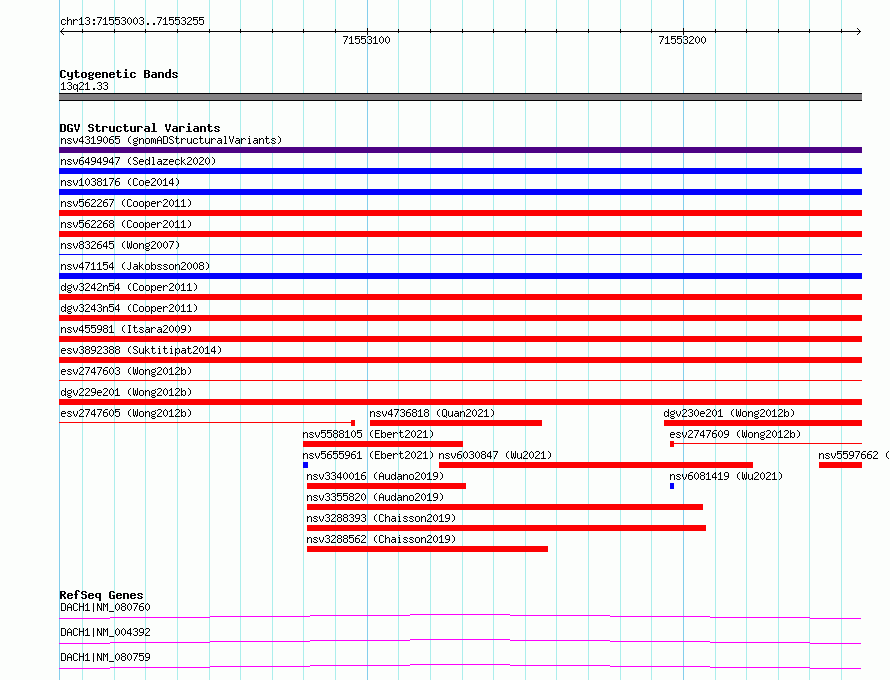
Task: Click the thin red esv2747603 variant line
Action: click(x=460, y=380)
